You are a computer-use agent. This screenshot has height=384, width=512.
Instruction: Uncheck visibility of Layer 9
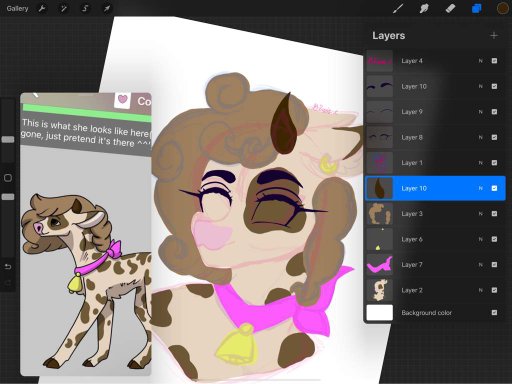494,112
